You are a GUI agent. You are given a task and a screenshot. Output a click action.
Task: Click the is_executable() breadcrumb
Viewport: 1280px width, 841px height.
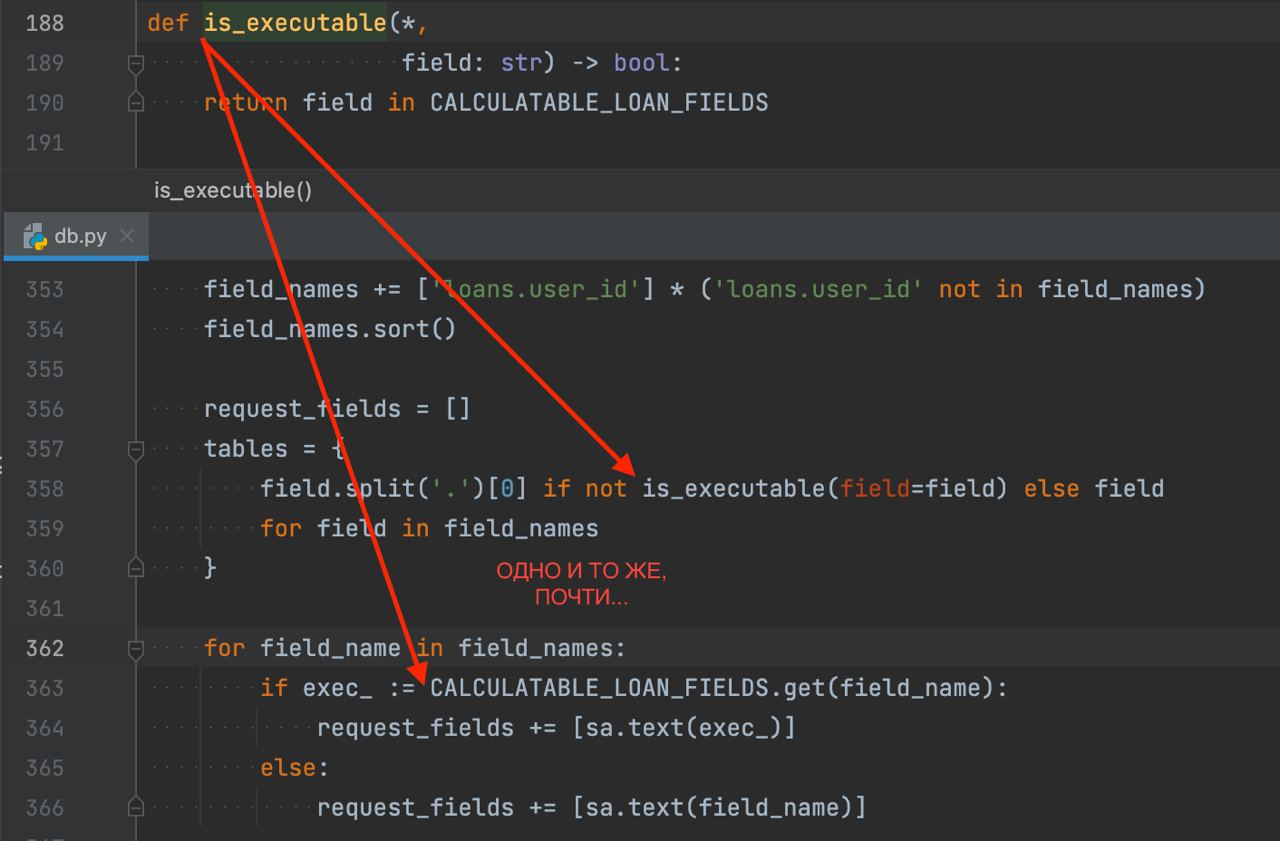[x=233, y=190]
